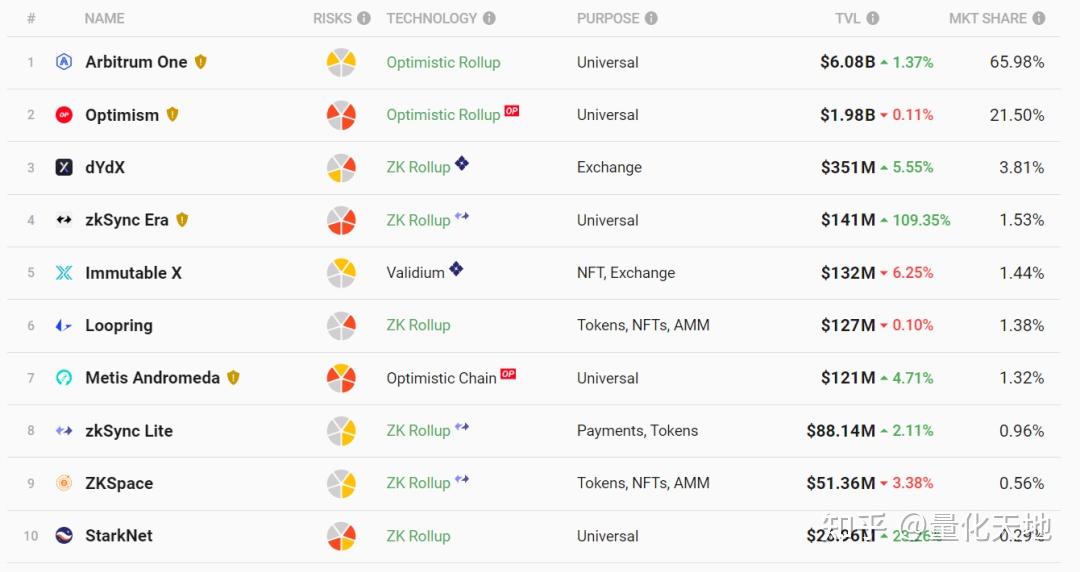Open the zkSync Era project link

pyautogui.click(x=127, y=220)
